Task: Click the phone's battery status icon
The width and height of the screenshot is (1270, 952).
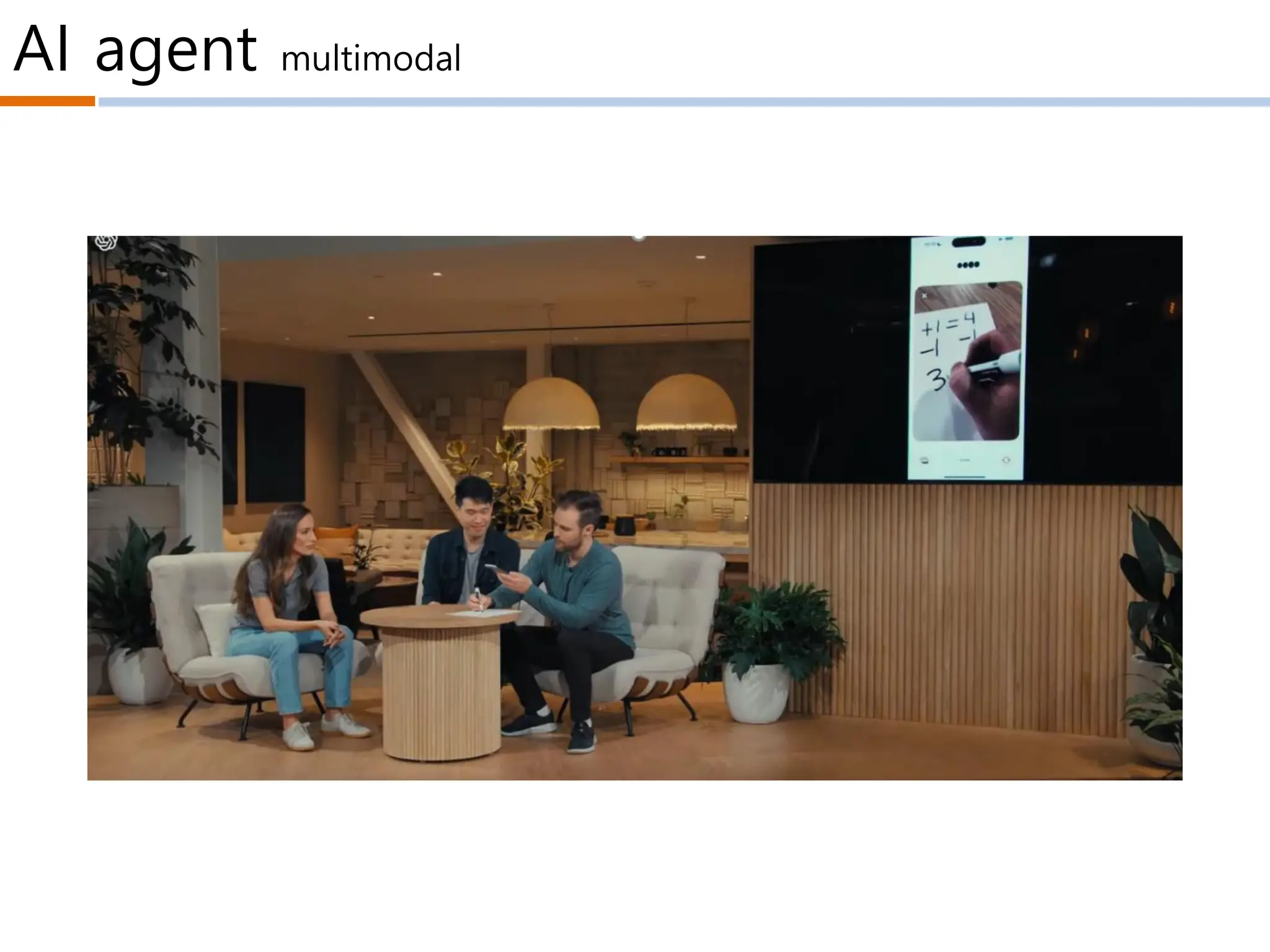Action: click(x=1008, y=240)
